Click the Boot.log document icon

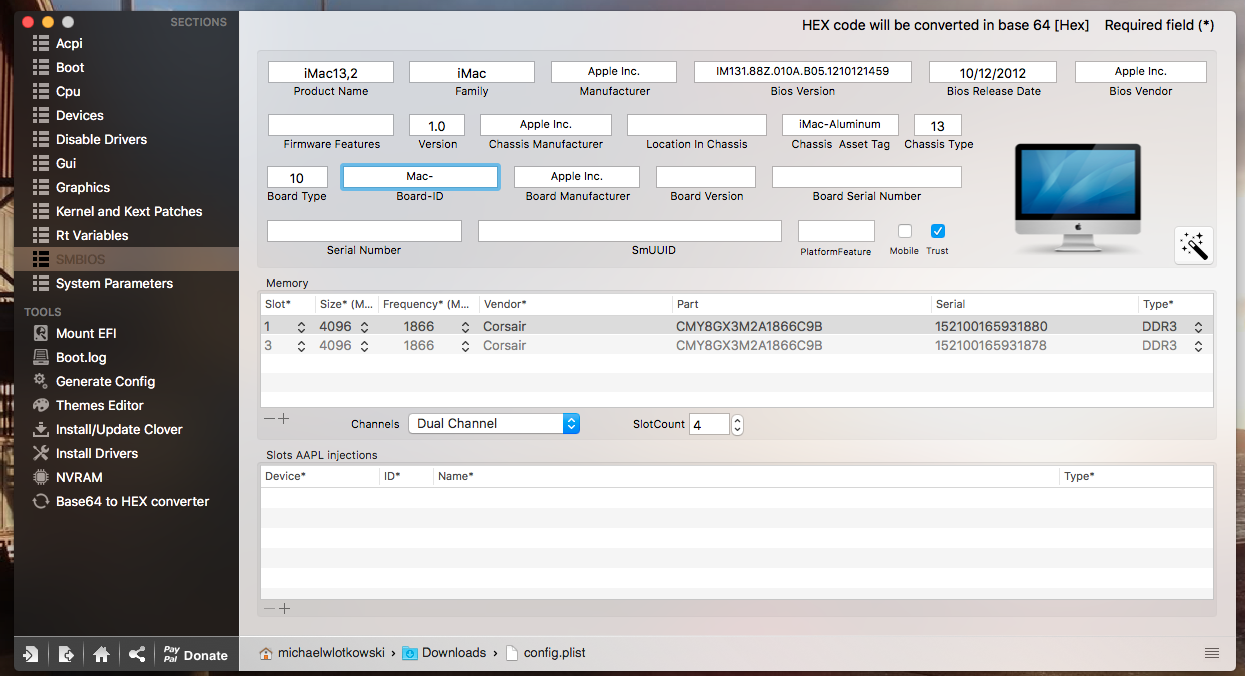coord(41,357)
